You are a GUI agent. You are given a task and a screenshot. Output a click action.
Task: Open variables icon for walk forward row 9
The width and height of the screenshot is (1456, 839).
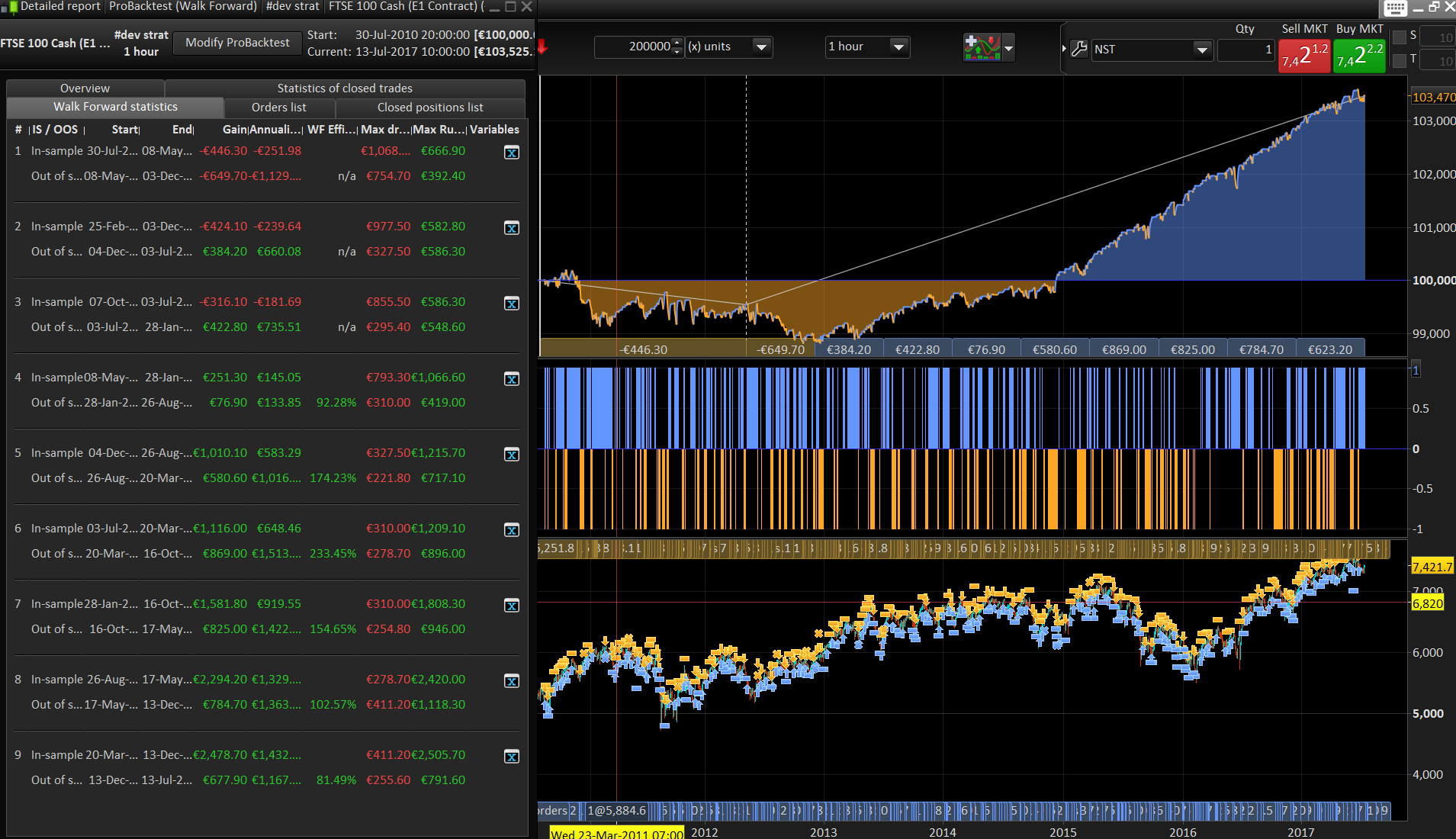pyautogui.click(x=512, y=757)
